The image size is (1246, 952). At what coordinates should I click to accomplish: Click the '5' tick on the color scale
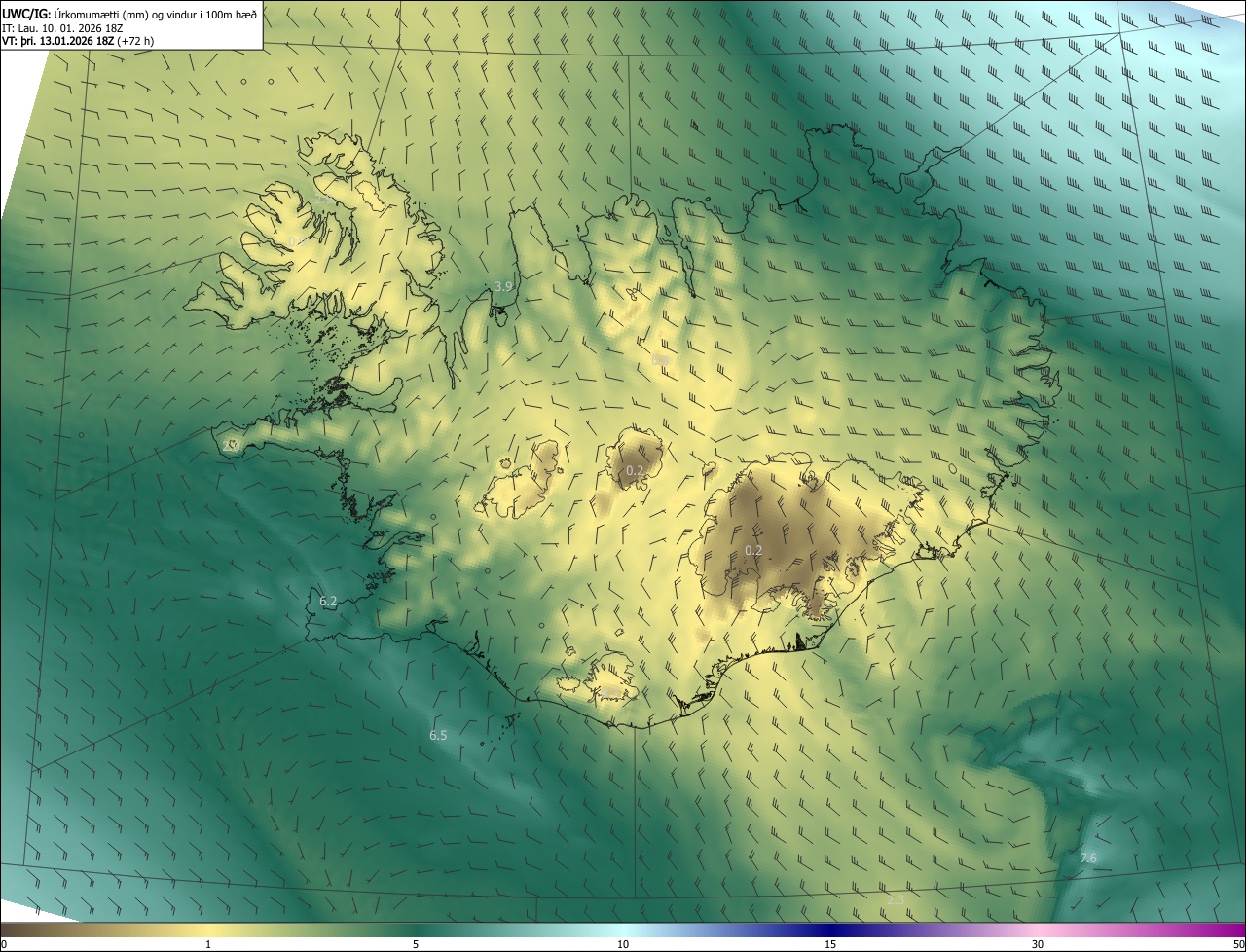click(416, 944)
